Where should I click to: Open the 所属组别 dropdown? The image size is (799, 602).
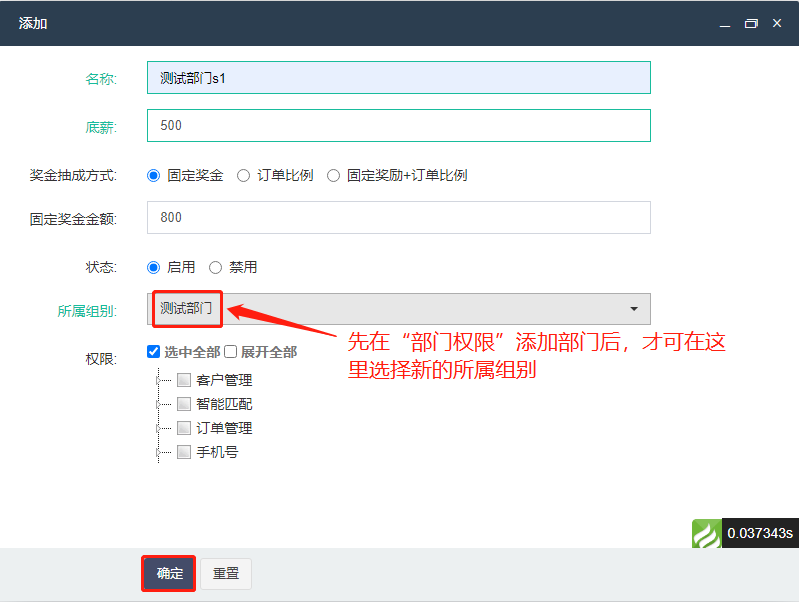398,309
